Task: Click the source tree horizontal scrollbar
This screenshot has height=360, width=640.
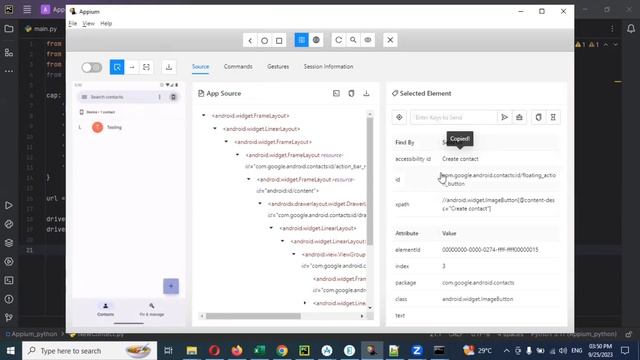Action: (253, 316)
